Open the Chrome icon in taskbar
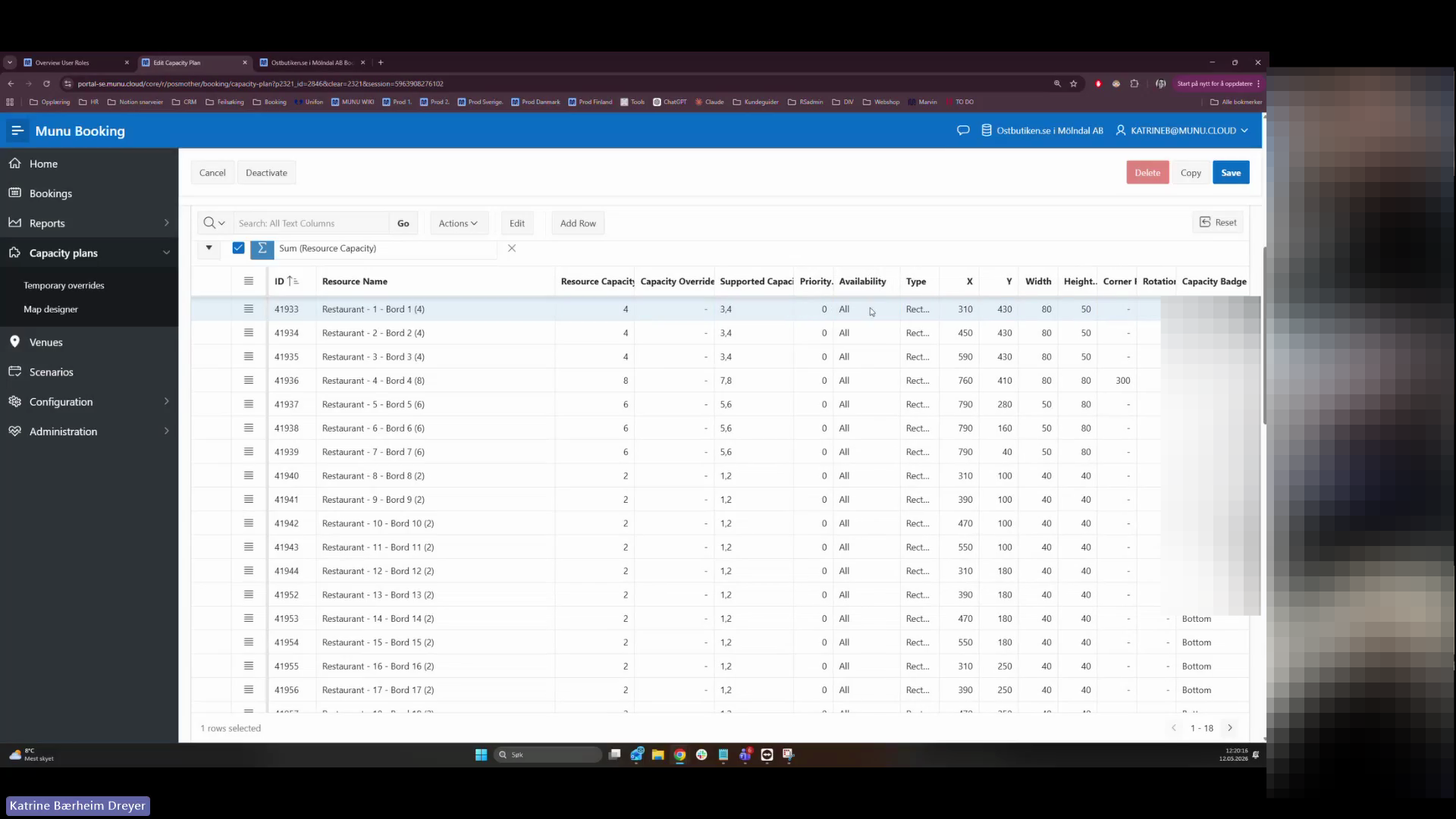The image size is (1456, 819). (x=679, y=755)
